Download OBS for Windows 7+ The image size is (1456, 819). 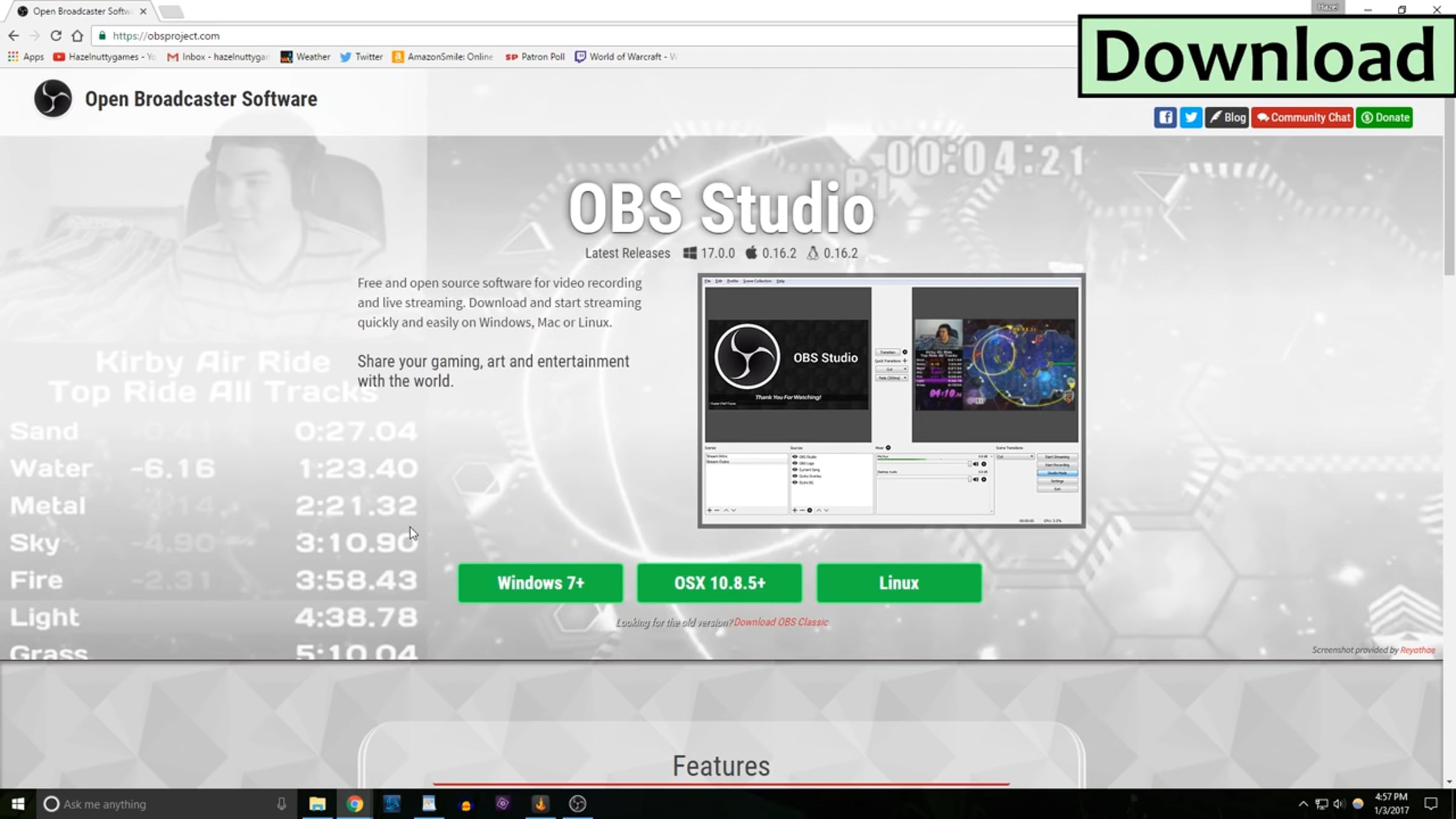(x=541, y=583)
